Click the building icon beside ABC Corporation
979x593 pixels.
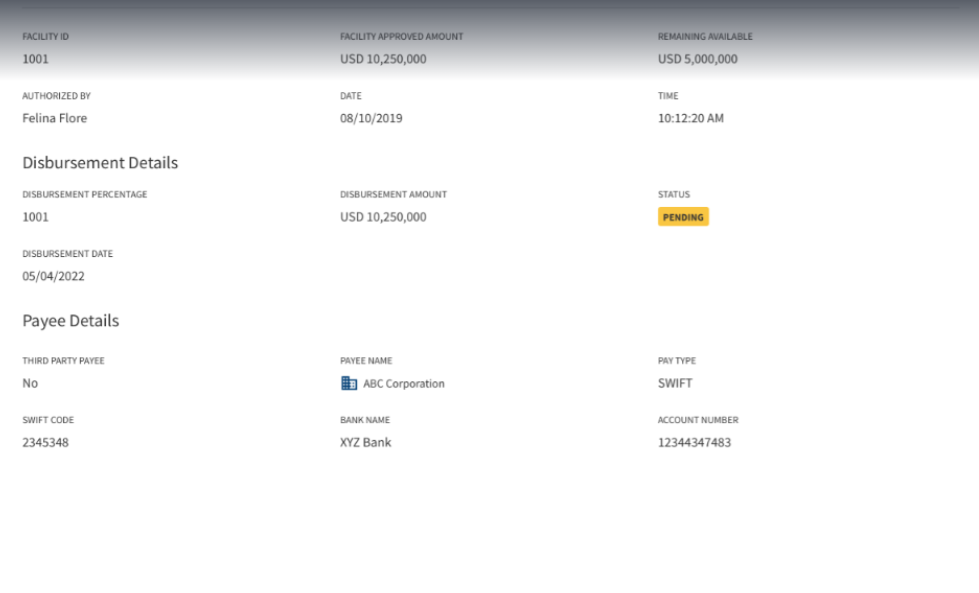tap(349, 383)
